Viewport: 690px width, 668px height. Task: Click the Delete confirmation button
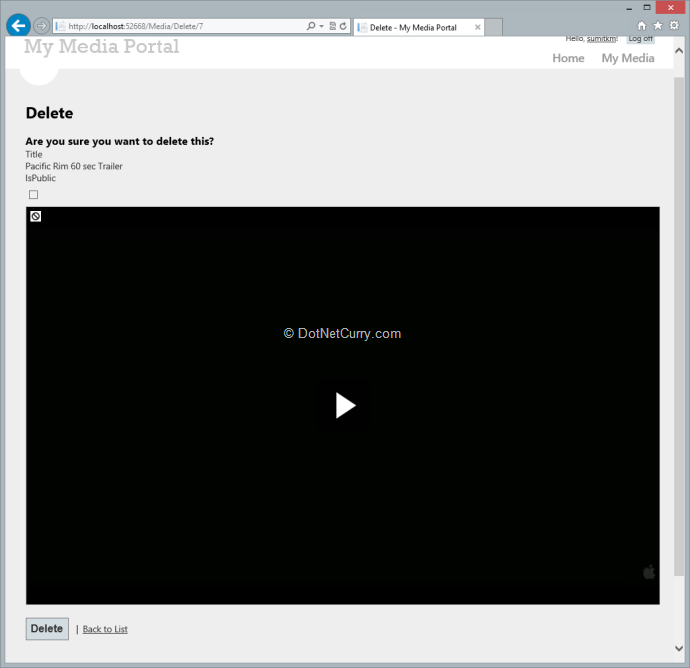[47, 629]
